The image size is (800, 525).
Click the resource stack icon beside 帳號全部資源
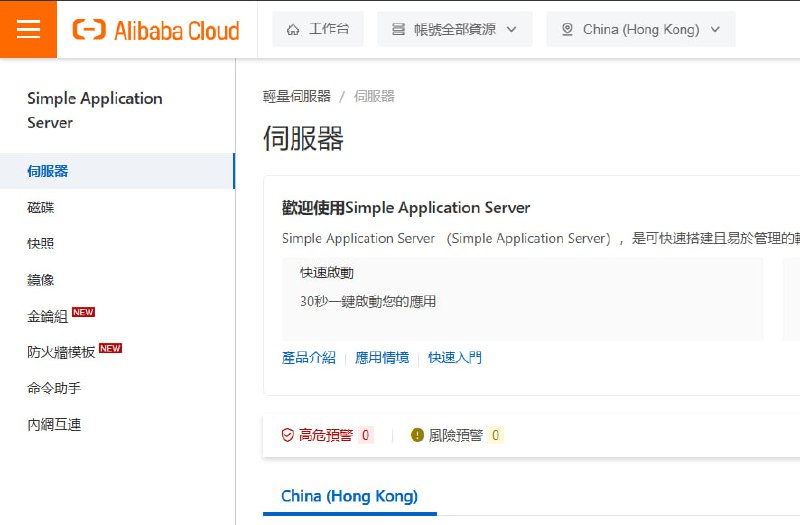coord(398,30)
